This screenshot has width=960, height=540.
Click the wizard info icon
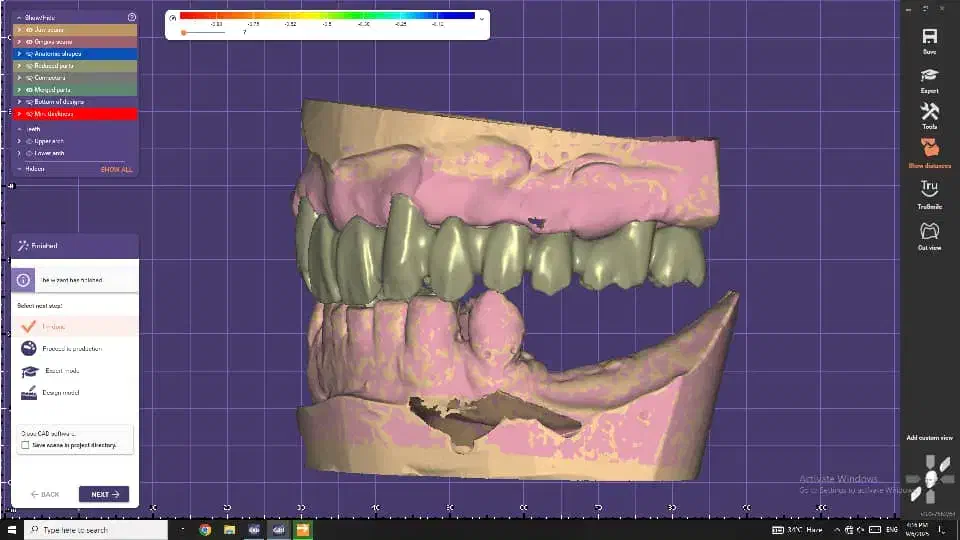(x=23, y=280)
